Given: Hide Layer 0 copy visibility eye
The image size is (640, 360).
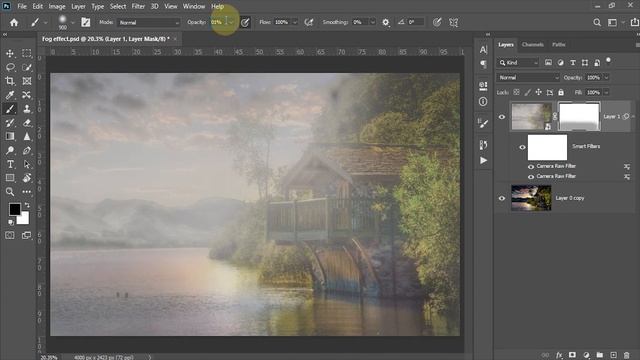Looking at the screenshot, I should tap(502, 198).
